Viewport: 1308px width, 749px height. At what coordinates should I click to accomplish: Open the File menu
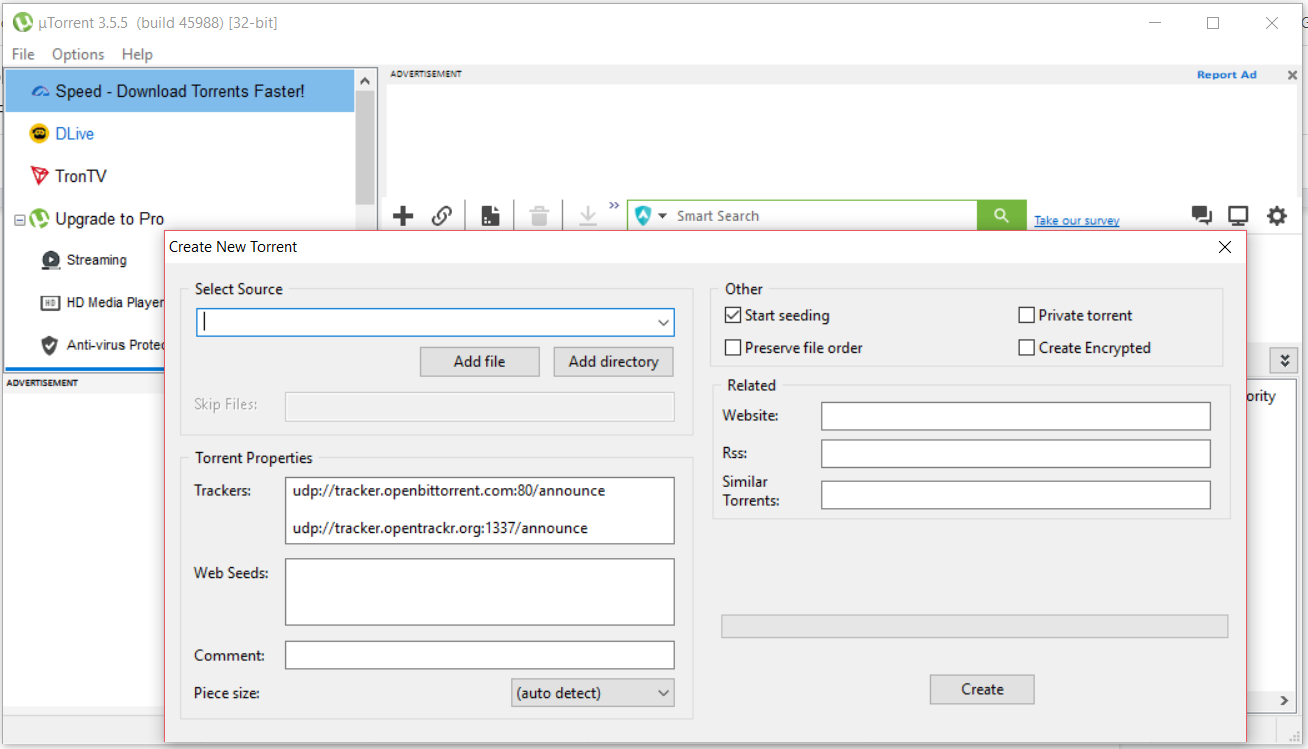point(23,54)
